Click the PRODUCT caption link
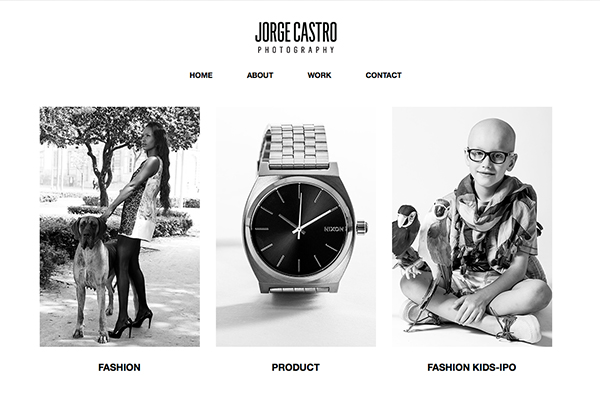 pyautogui.click(x=295, y=367)
